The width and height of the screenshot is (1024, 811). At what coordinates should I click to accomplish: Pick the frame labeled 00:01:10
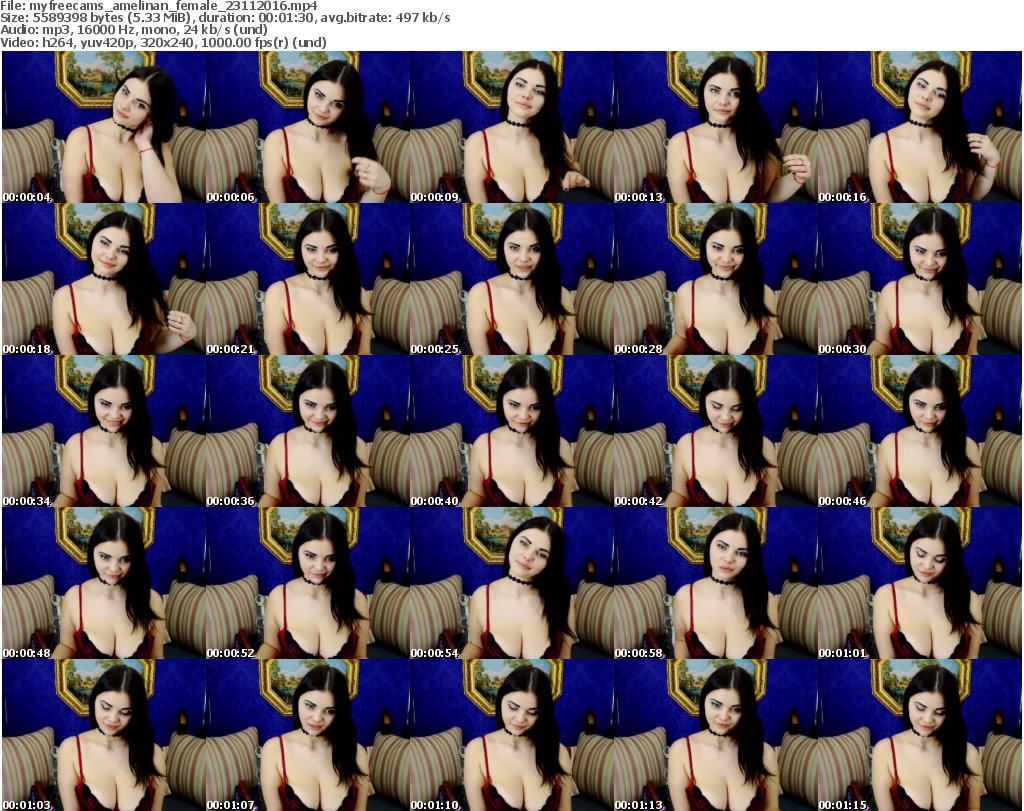click(512, 735)
